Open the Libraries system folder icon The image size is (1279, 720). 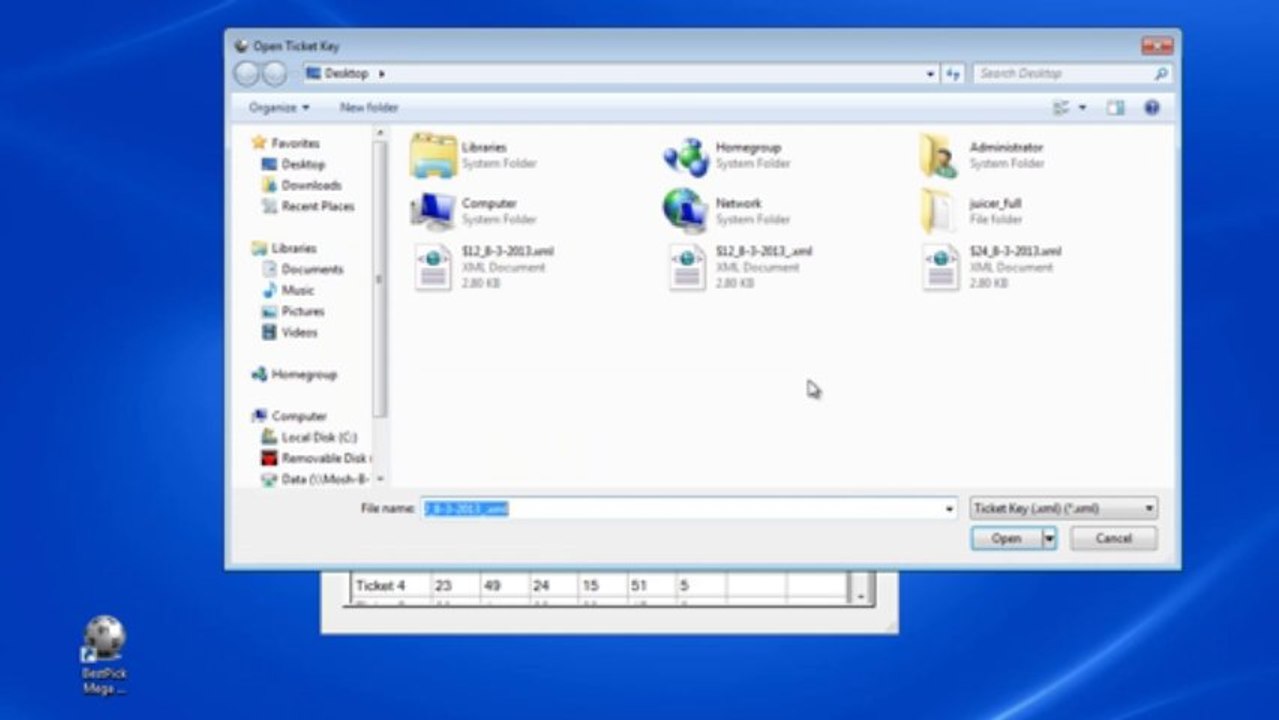pos(432,155)
